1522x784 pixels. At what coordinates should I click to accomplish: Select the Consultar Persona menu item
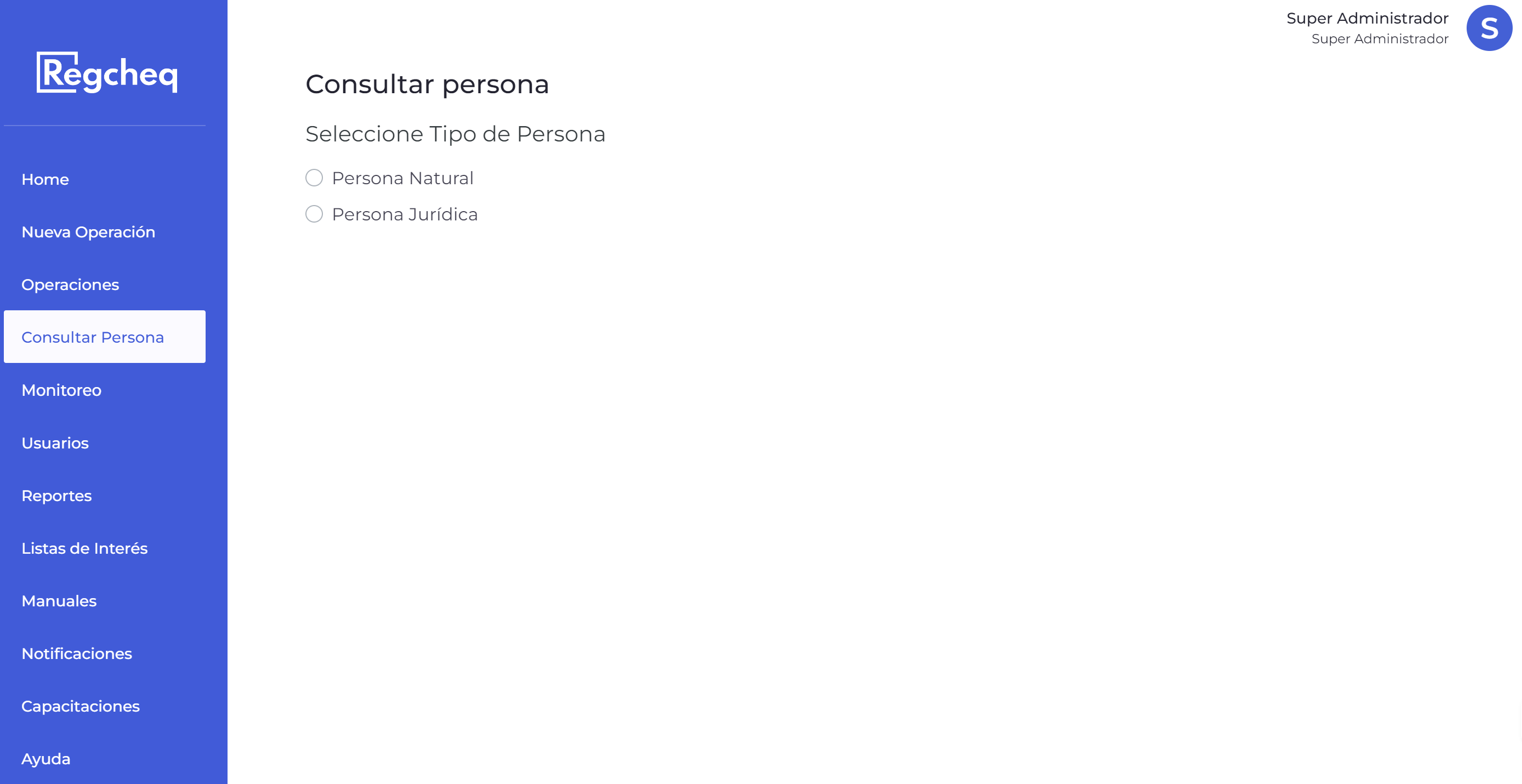point(105,337)
